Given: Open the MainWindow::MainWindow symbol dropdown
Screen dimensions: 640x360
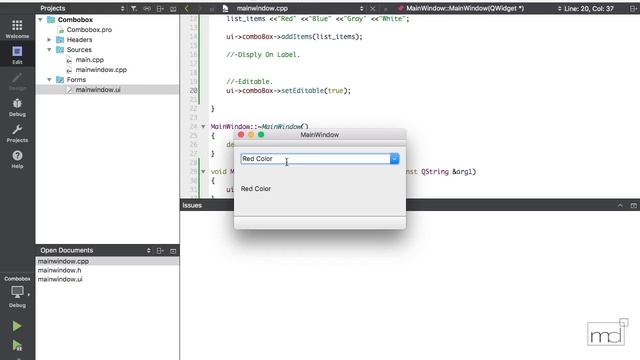Looking at the screenshot, I should click(559, 8).
